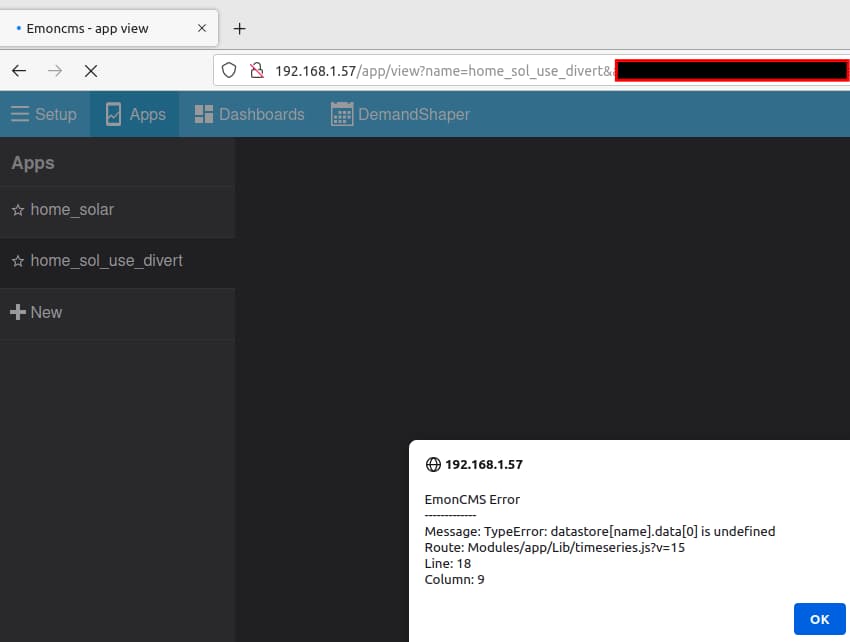This screenshot has width=850, height=642.
Task: Open a new browser tab
Action: (239, 28)
